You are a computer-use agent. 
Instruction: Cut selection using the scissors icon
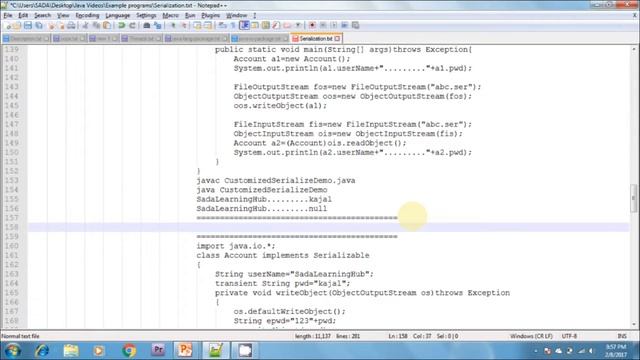pyautogui.click(x=85, y=26)
